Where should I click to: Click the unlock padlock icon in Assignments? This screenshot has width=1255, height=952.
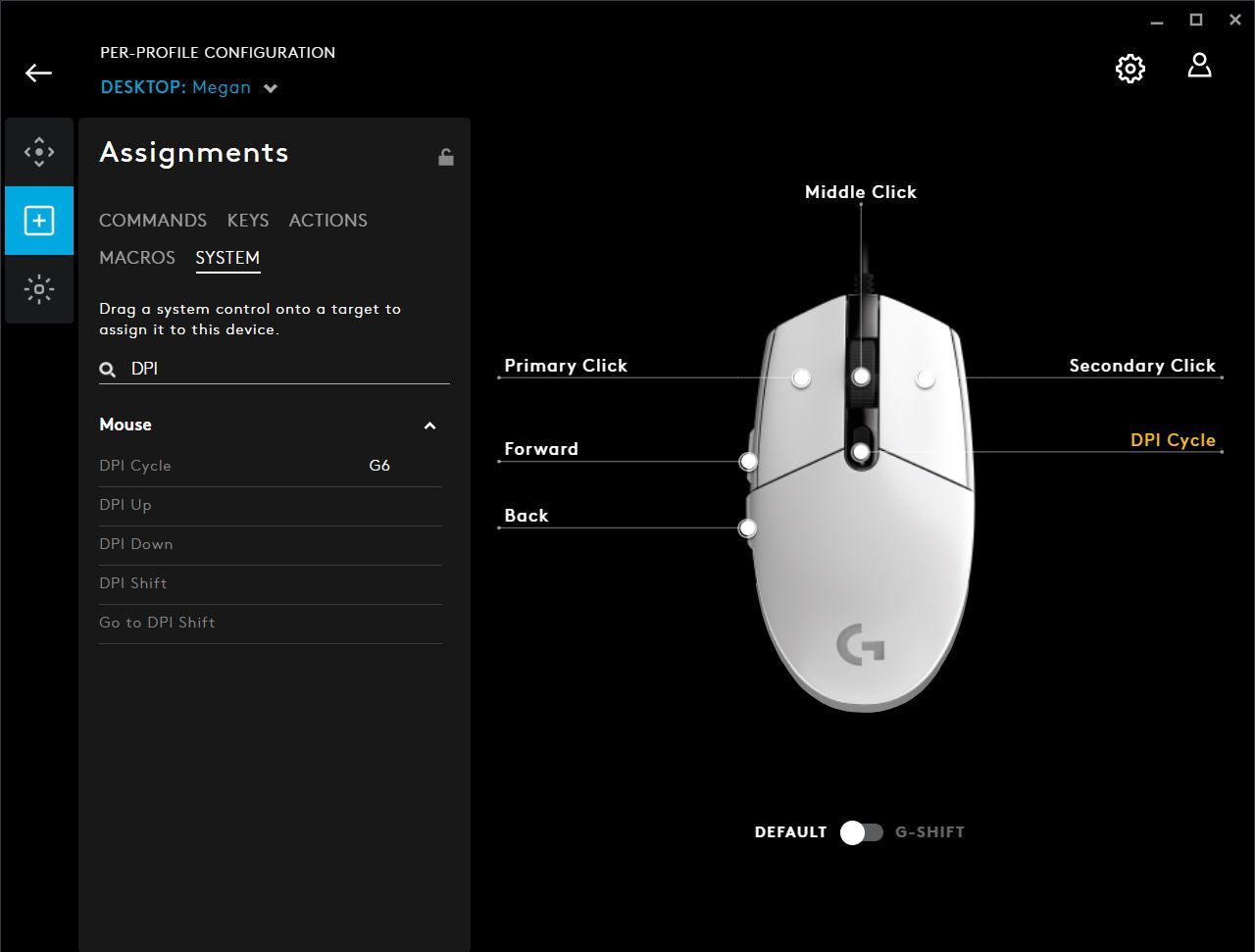[x=446, y=157]
